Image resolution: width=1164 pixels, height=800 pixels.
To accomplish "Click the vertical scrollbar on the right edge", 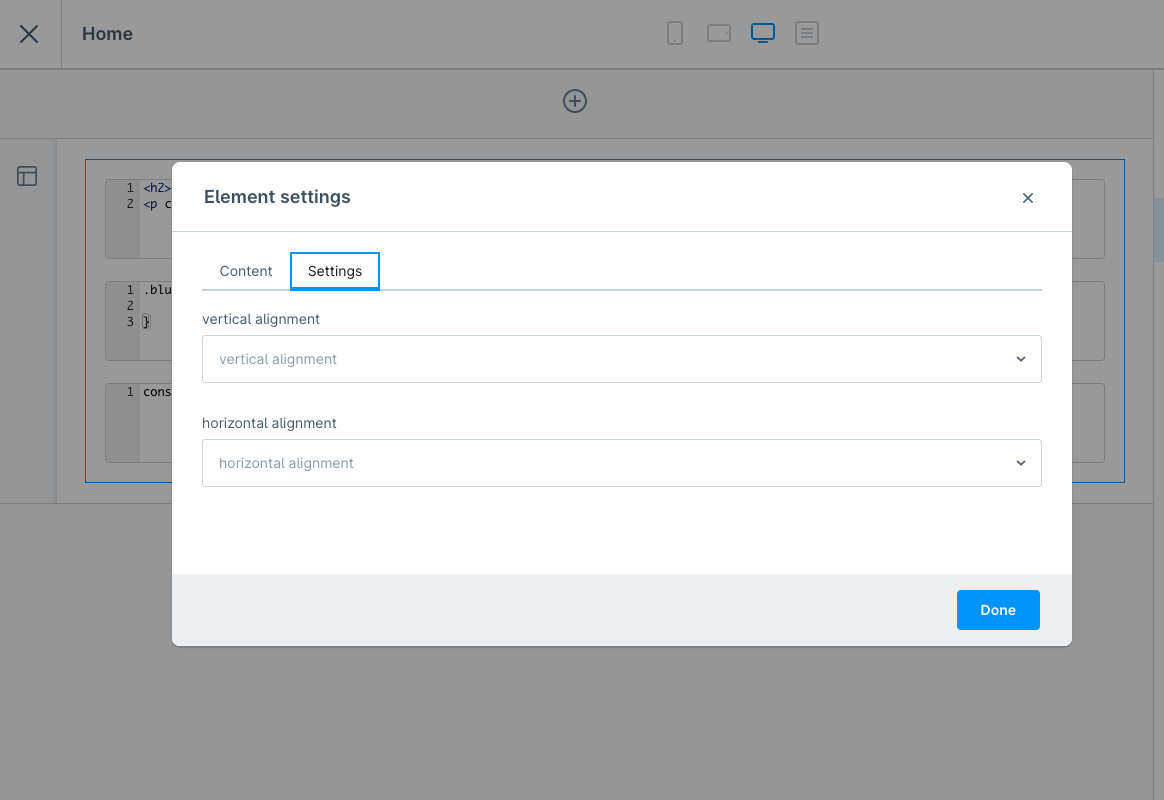I will pyautogui.click(x=1158, y=230).
